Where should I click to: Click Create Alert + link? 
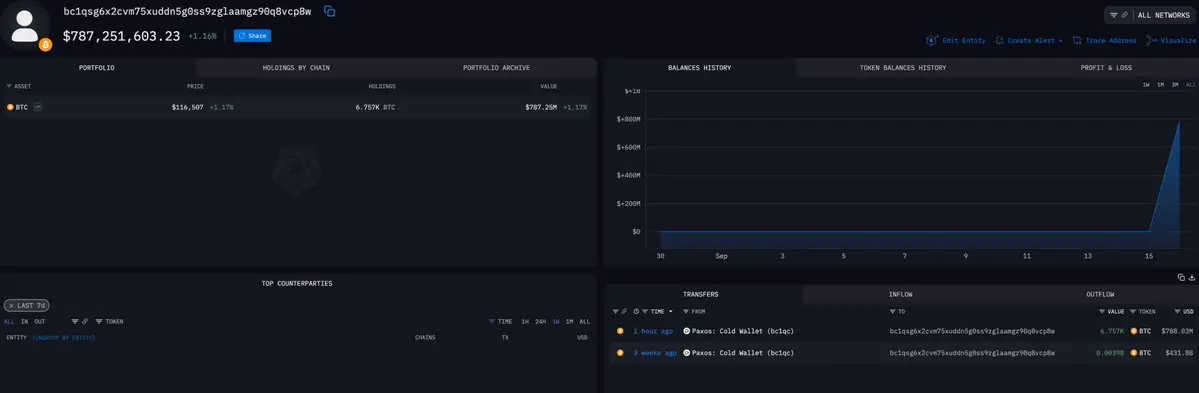1035,41
